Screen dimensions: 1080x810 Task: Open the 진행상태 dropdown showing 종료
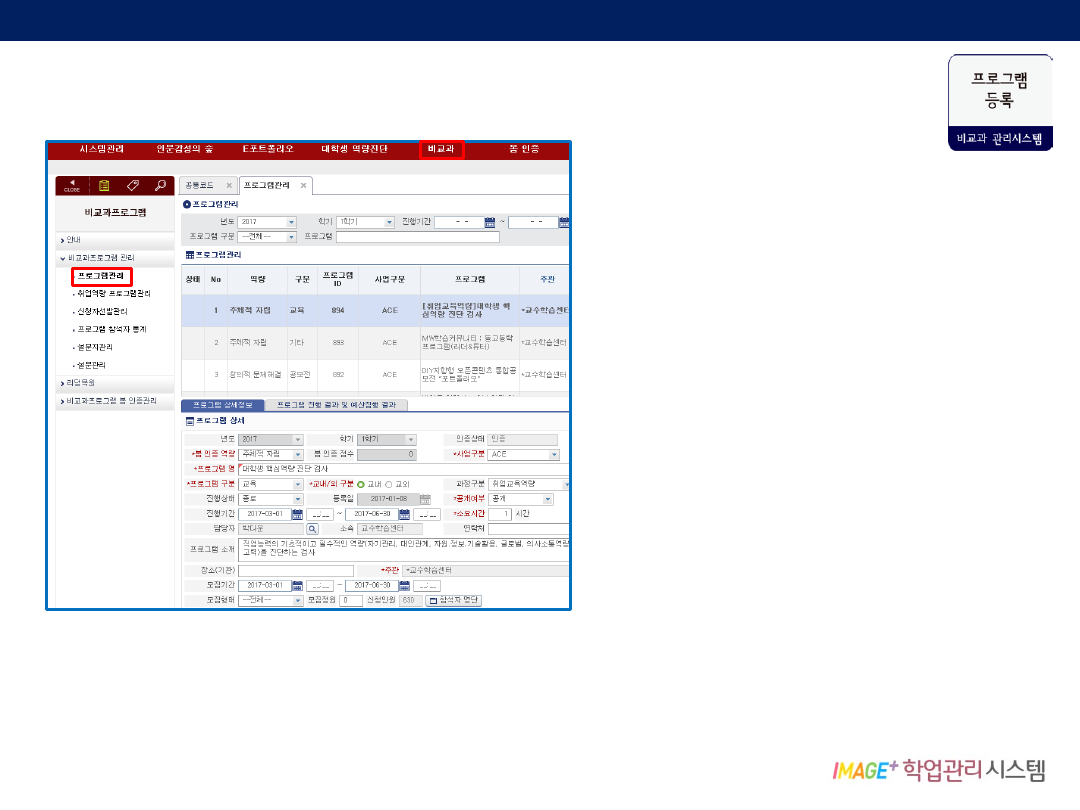(x=297, y=498)
